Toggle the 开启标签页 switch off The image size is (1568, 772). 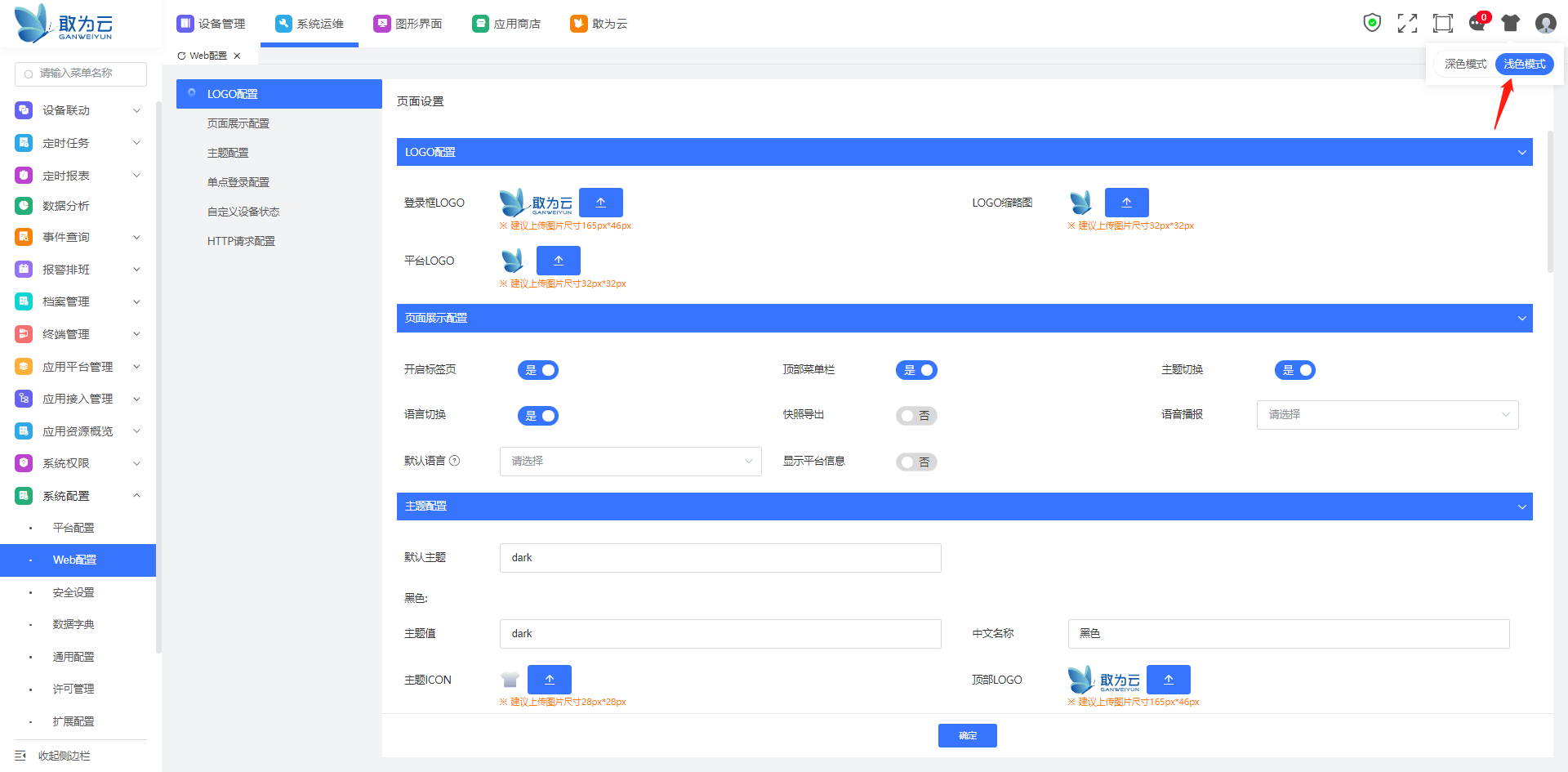tap(538, 370)
